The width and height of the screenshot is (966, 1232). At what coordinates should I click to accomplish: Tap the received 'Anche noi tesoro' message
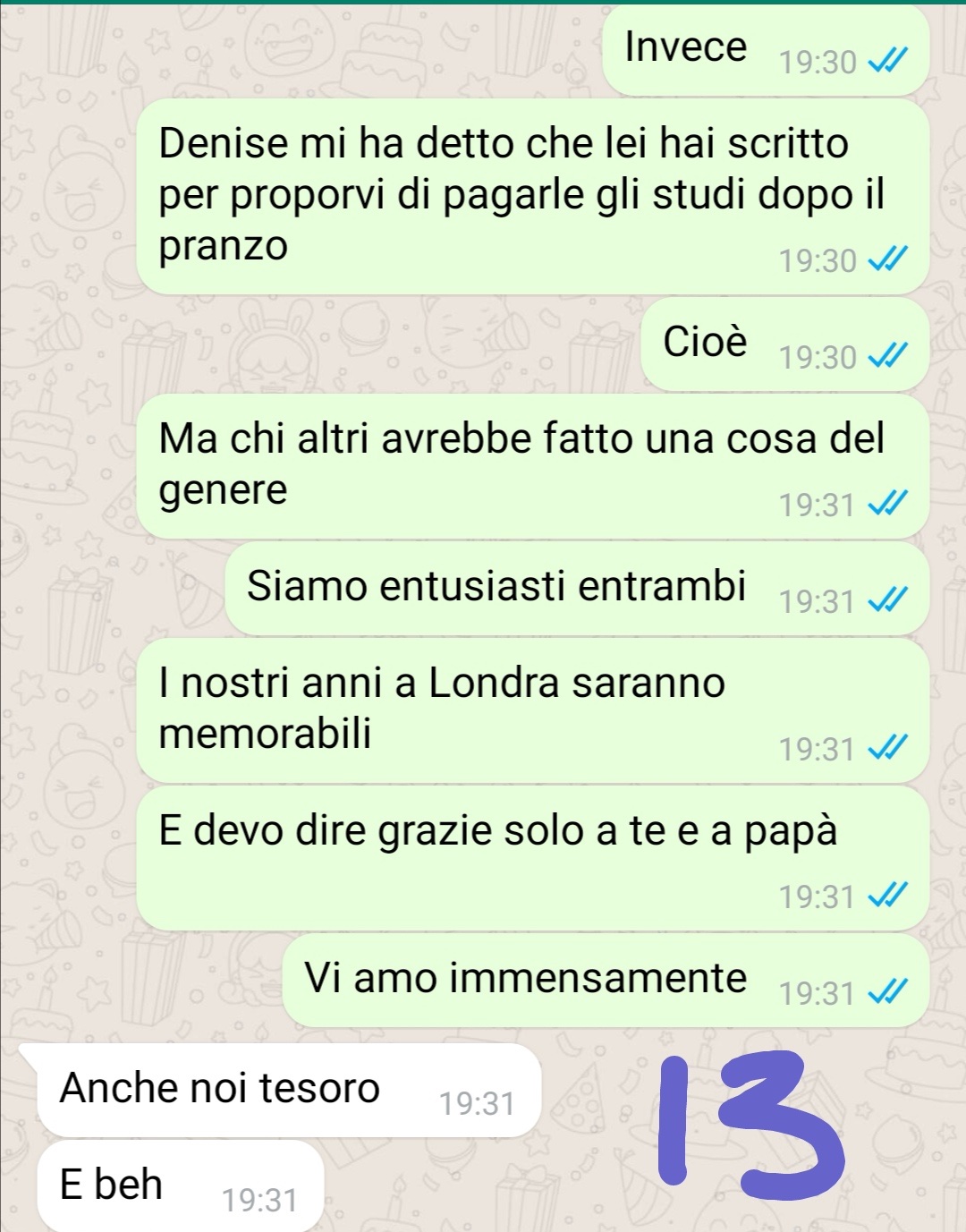[x=288, y=1090]
